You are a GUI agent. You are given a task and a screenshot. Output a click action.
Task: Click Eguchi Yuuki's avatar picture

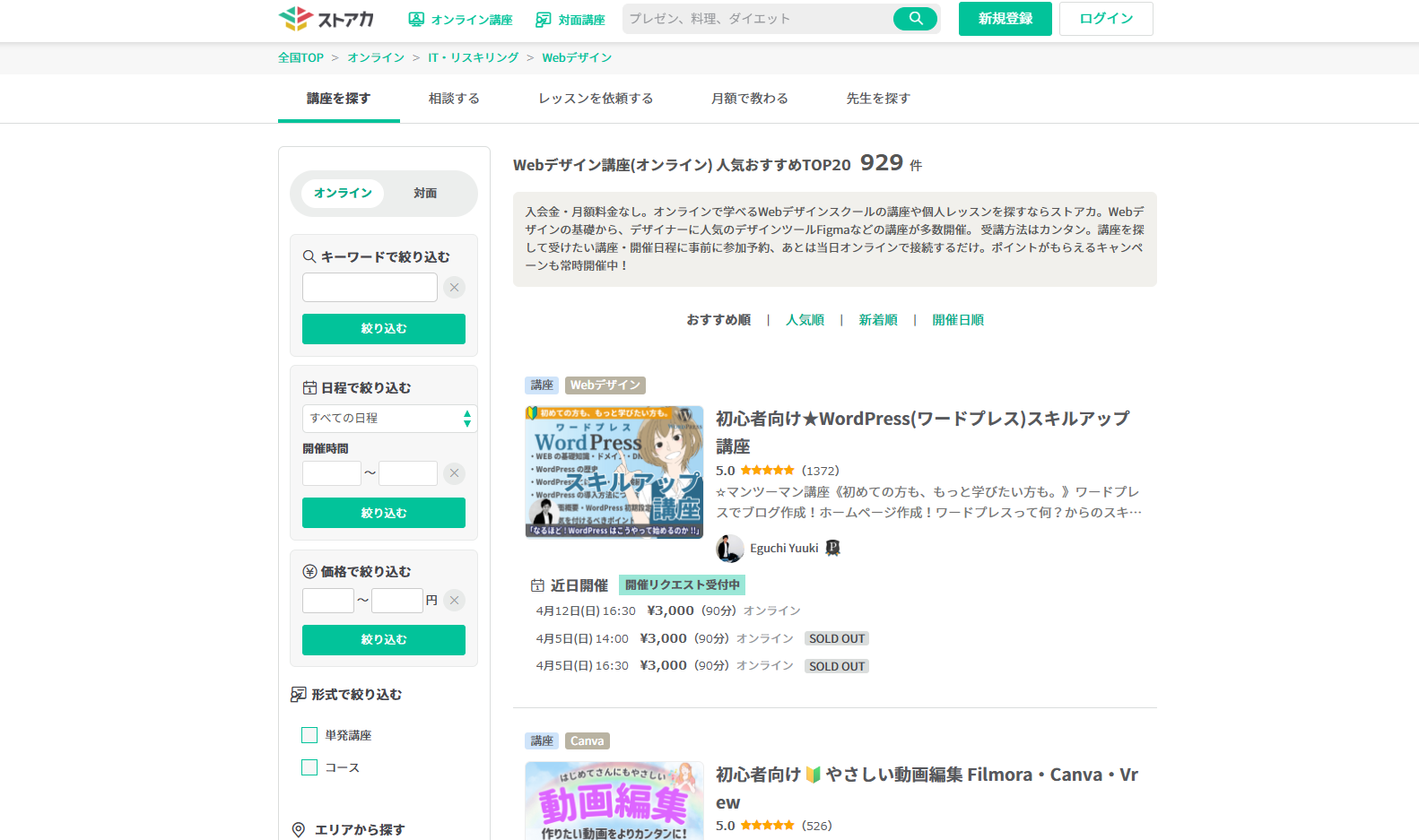coord(730,549)
